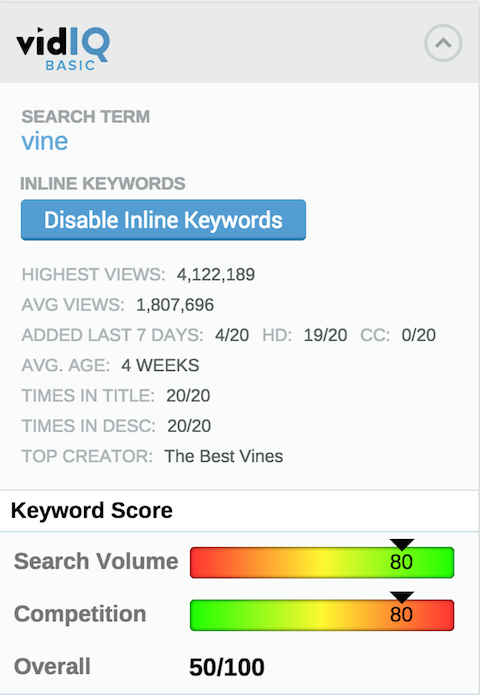Collapse the vidIQ panel with chevron
Viewport: 480px width, 695px height.
click(x=443, y=43)
